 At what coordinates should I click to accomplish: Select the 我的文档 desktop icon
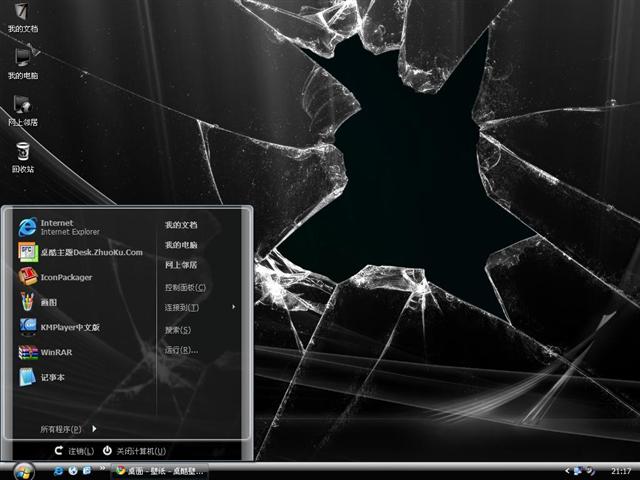click(x=23, y=18)
